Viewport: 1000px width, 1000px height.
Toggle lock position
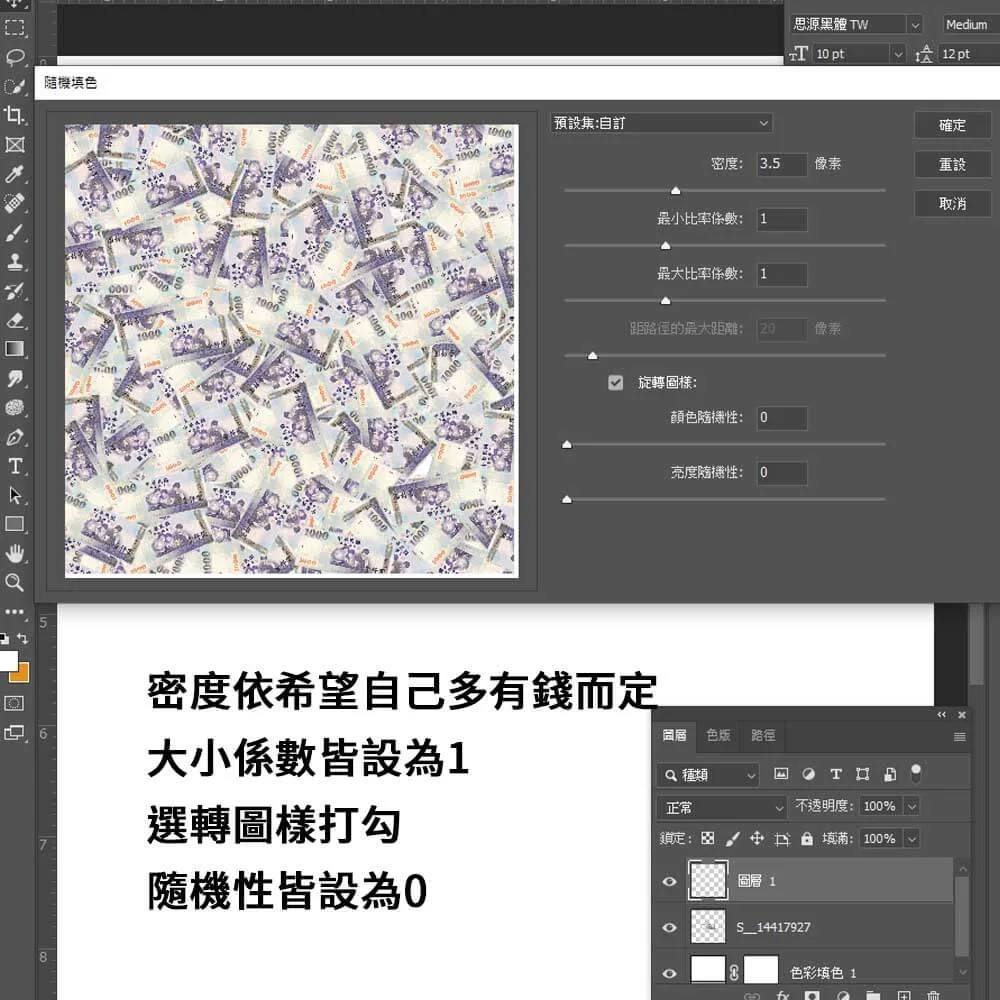[x=757, y=838]
